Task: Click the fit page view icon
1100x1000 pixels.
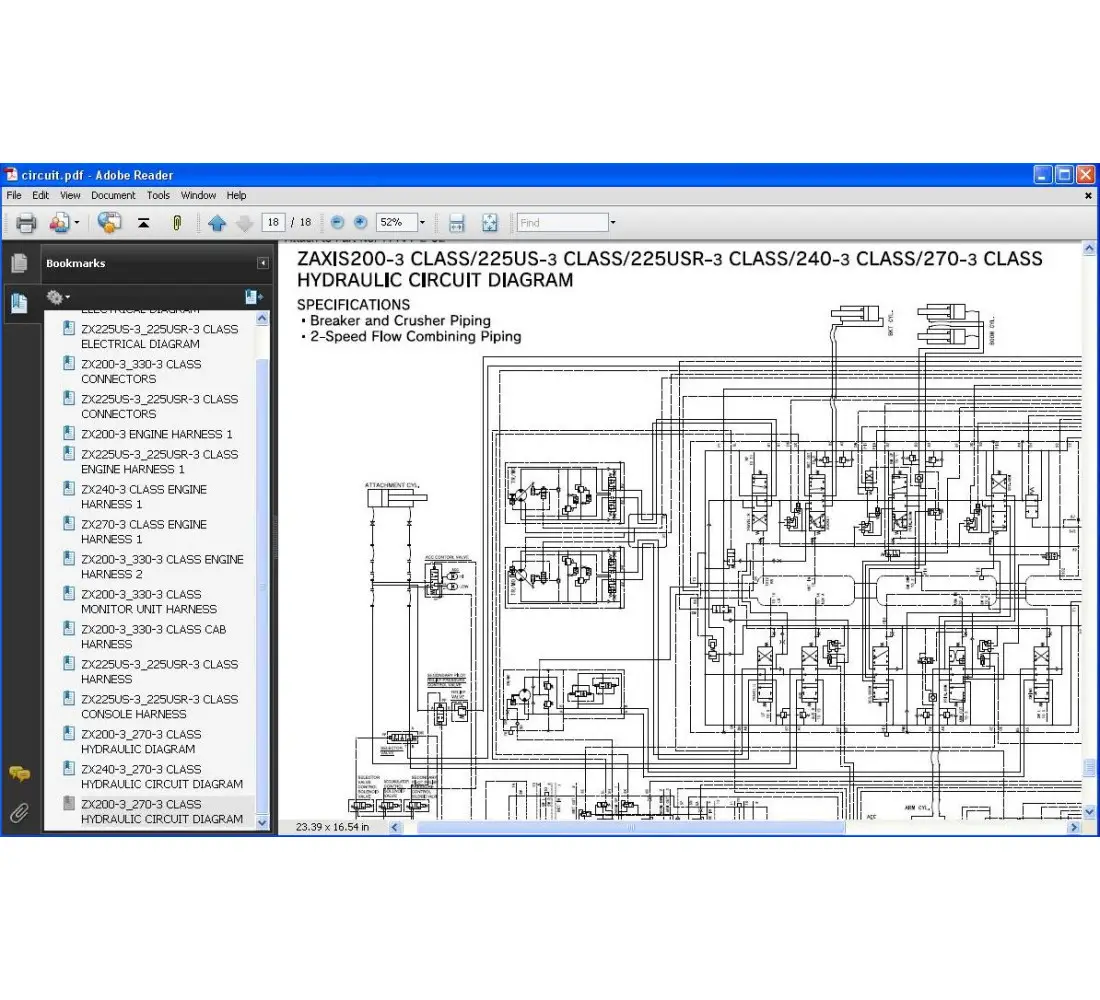Action: tap(489, 223)
